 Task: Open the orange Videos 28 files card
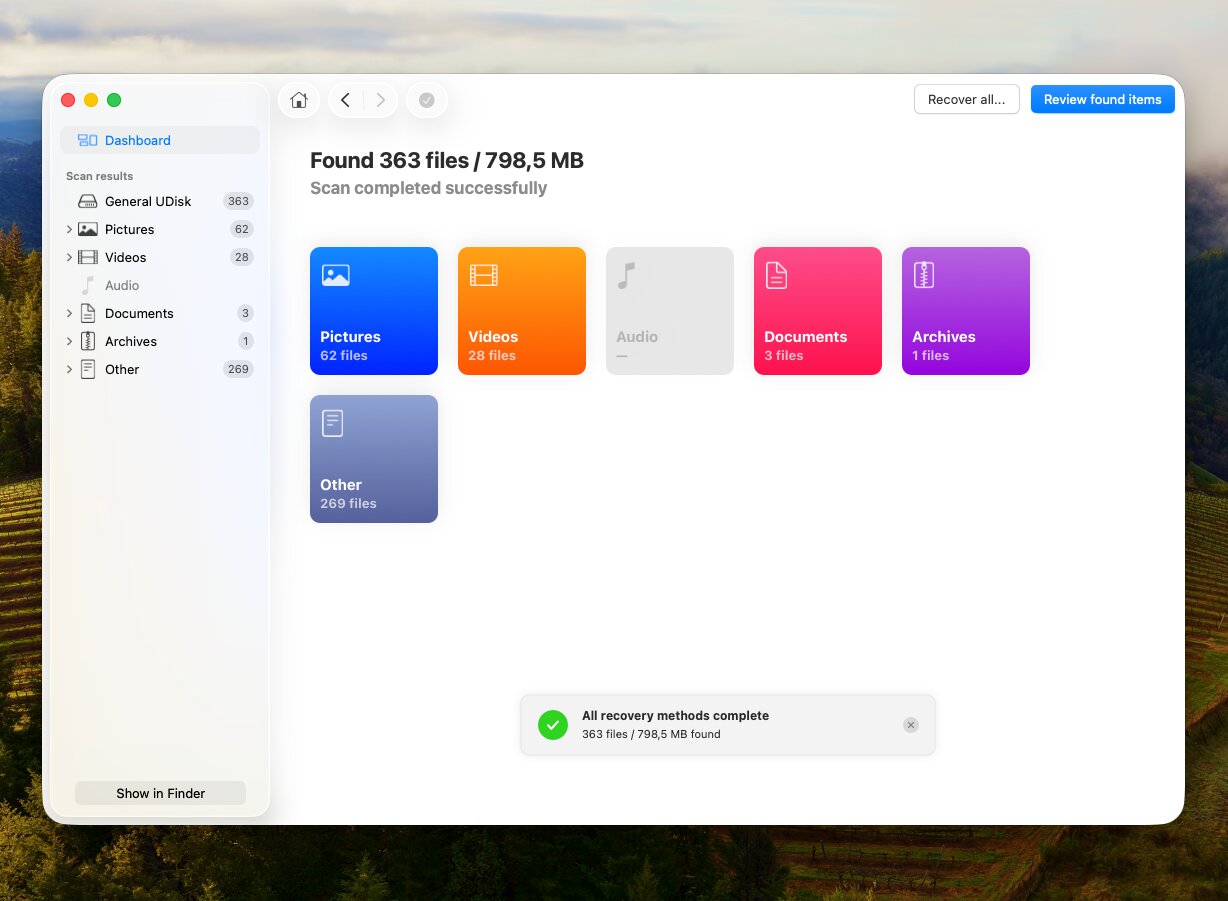point(522,311)
